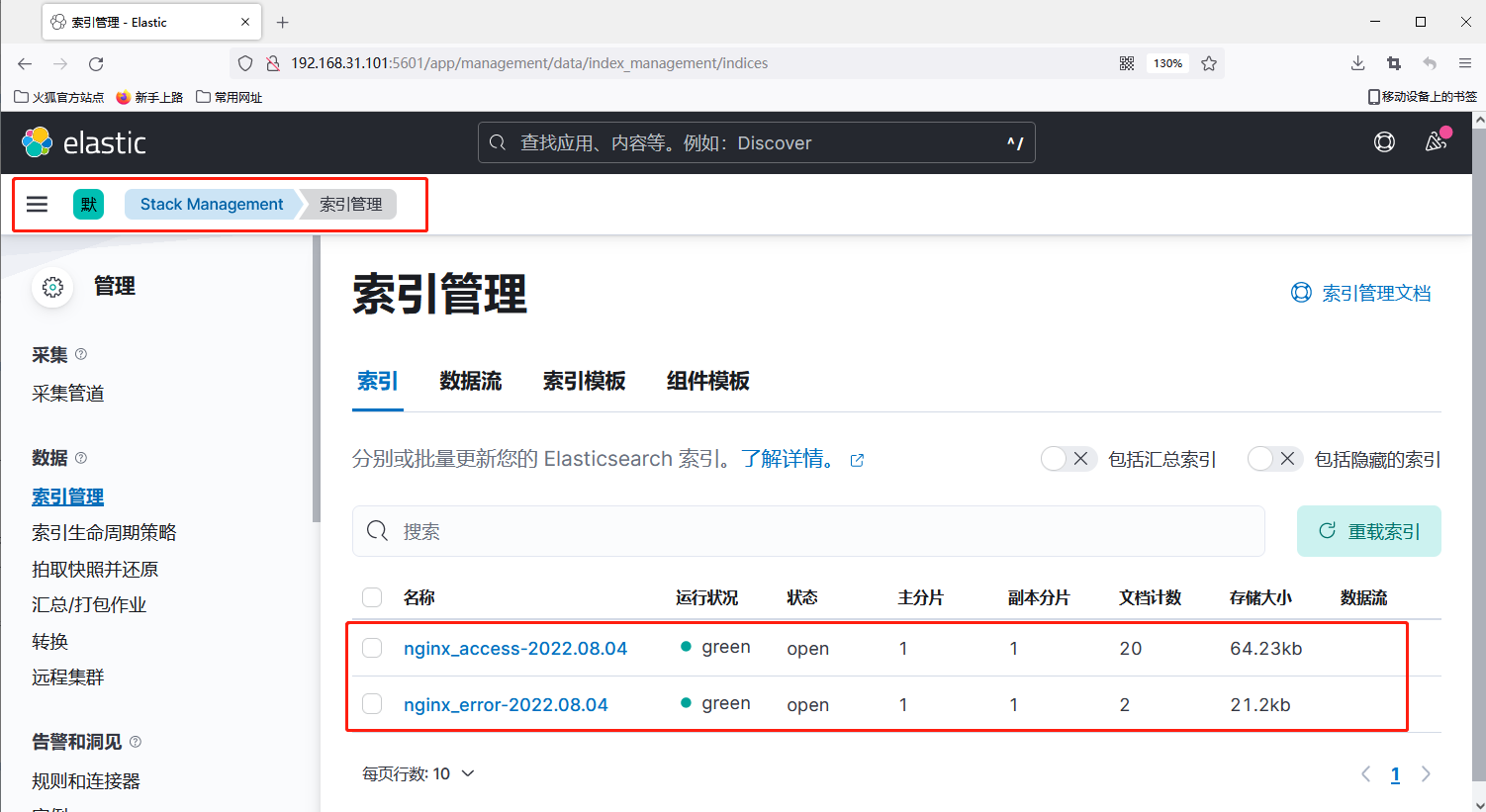Switch to the 数据流 tab
The image size is (1486, 812).
[x=470, y=381]
